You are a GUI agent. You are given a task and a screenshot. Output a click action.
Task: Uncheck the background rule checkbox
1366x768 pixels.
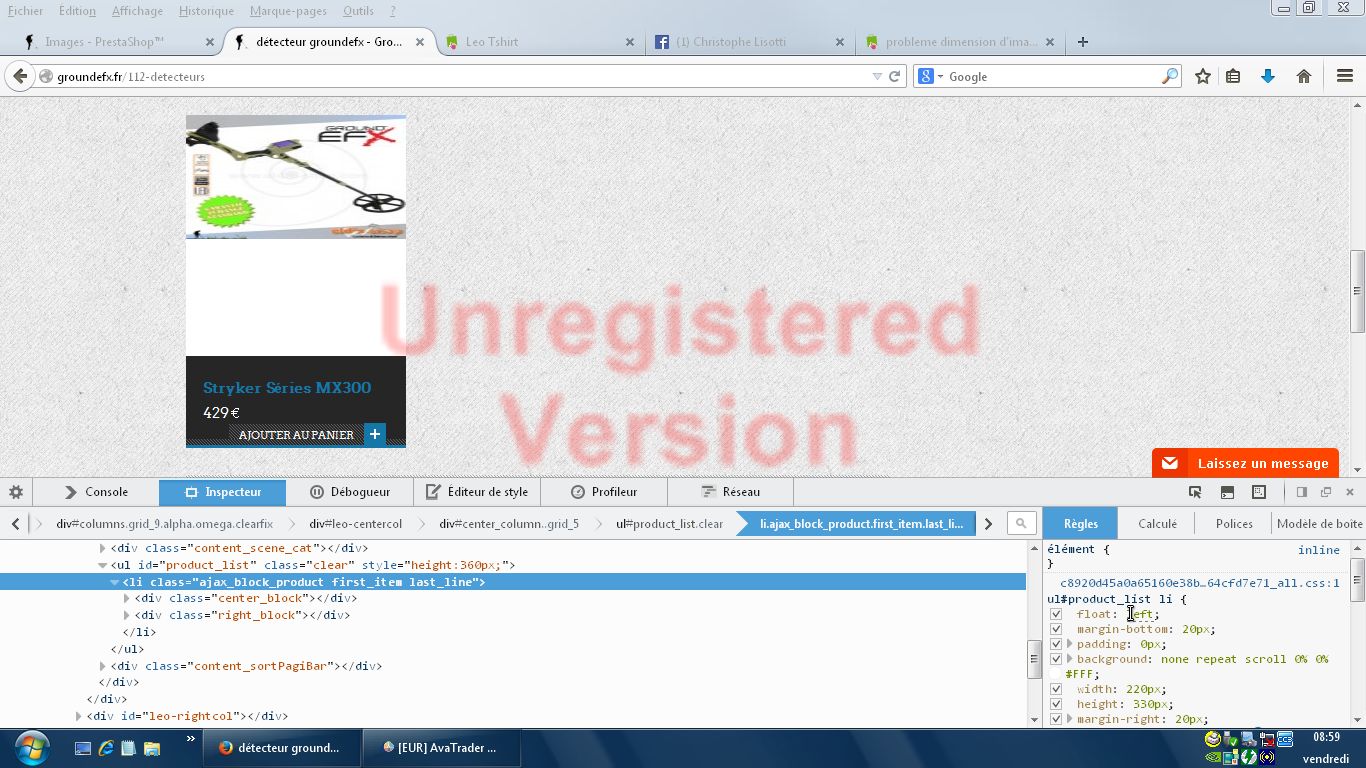point(1056,659)
